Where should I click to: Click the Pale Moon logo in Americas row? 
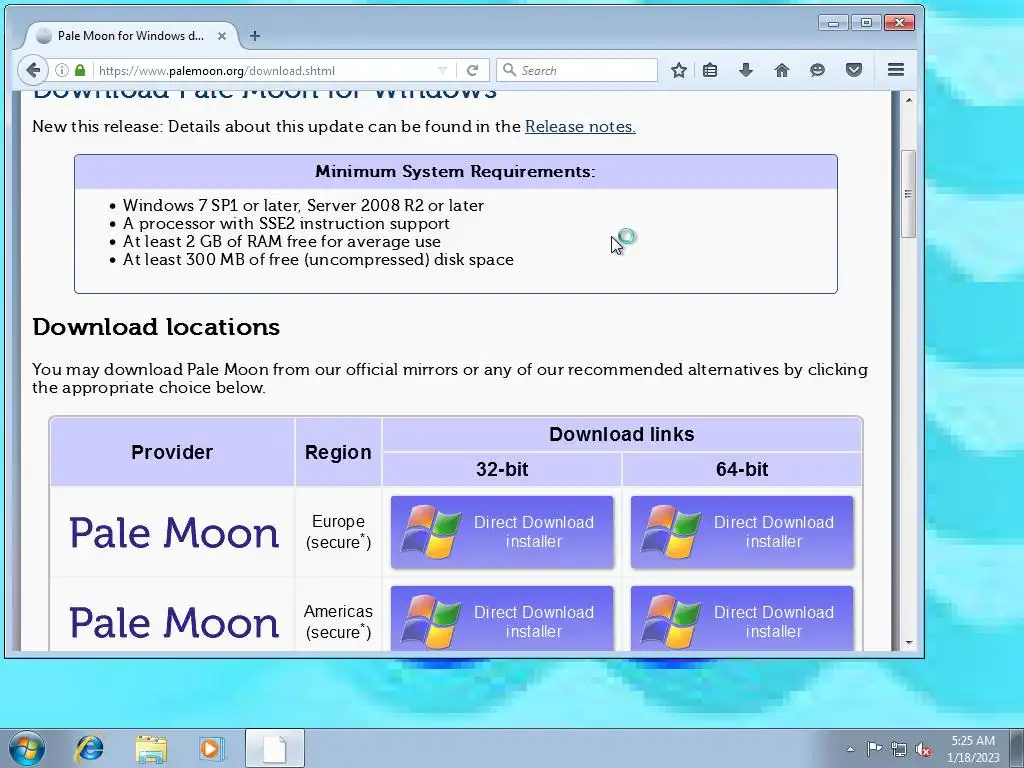tap(174, 622)
